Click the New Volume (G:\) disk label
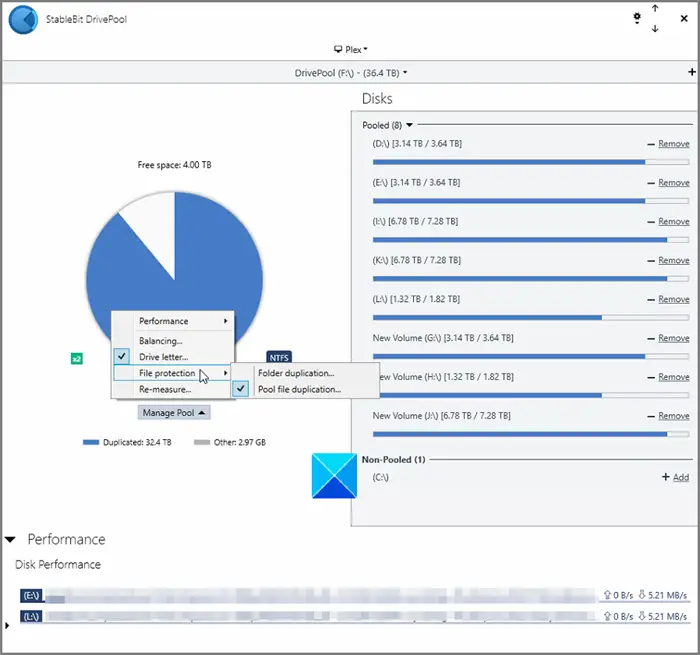 point(443,338)
